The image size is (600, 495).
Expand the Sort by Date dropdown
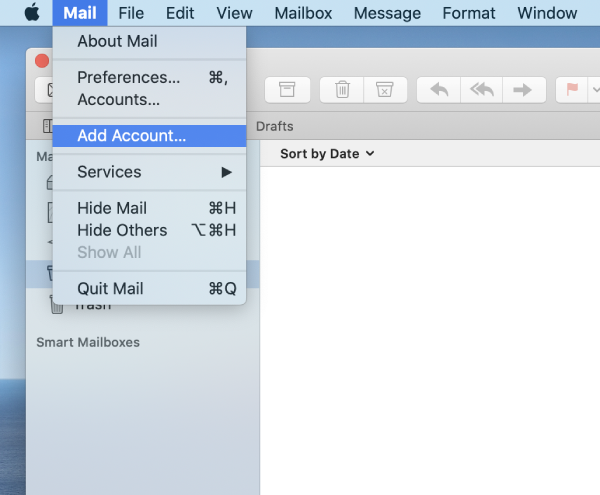pos(327,153)
